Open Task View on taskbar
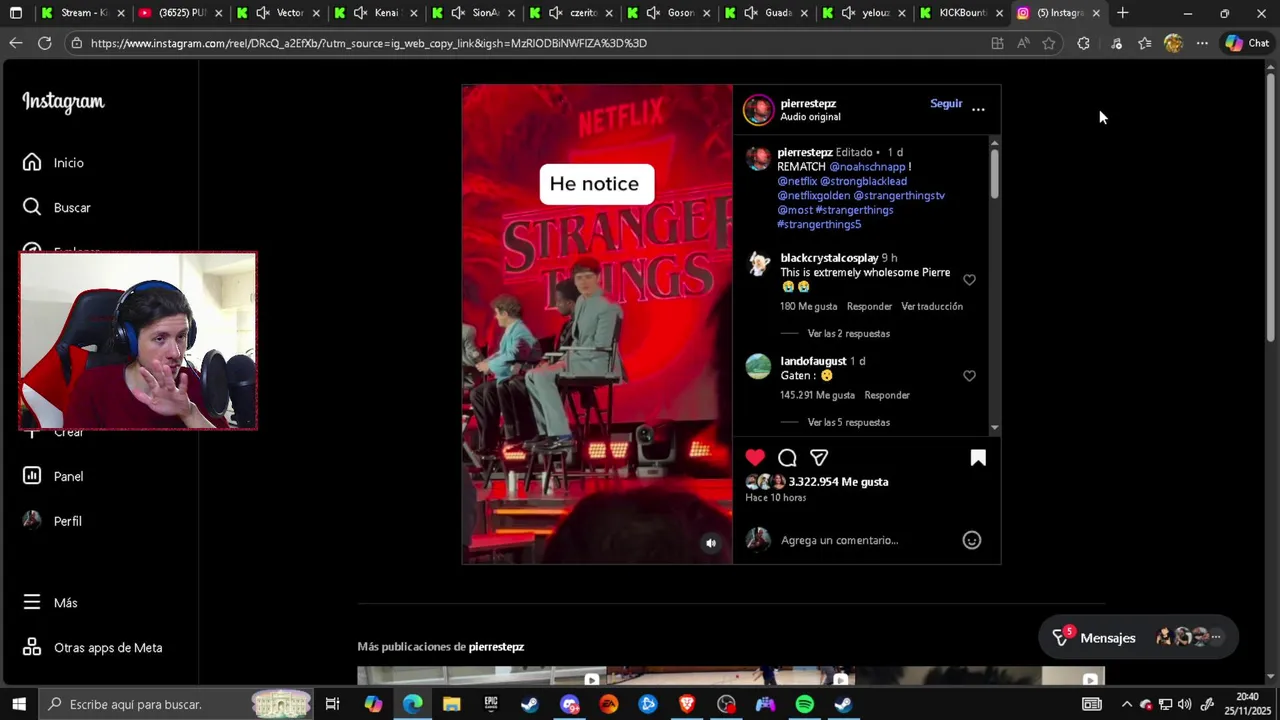 (x=333, y=704)
